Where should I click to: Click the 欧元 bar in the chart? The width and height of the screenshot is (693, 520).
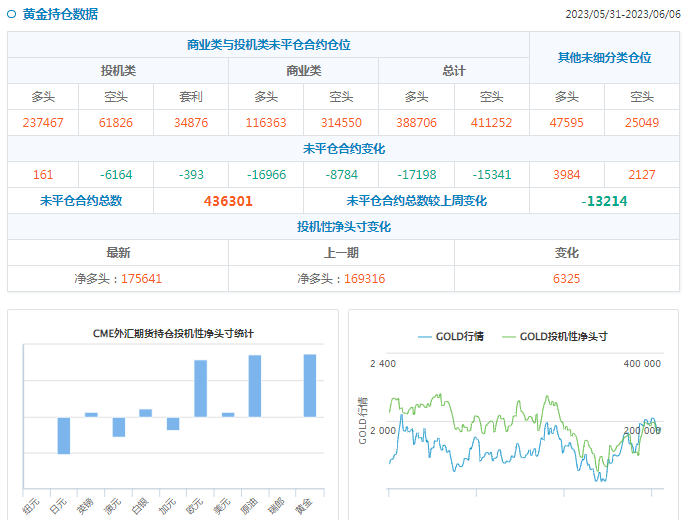pos(200,388)
